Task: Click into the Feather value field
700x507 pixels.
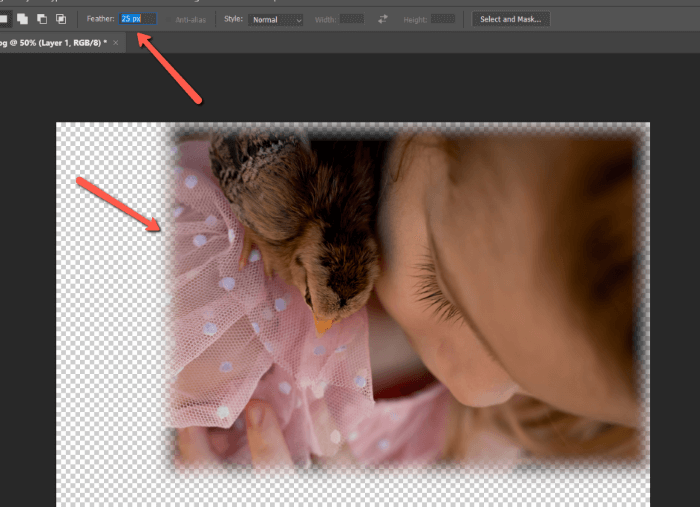Action: click(x=137, y=19)
